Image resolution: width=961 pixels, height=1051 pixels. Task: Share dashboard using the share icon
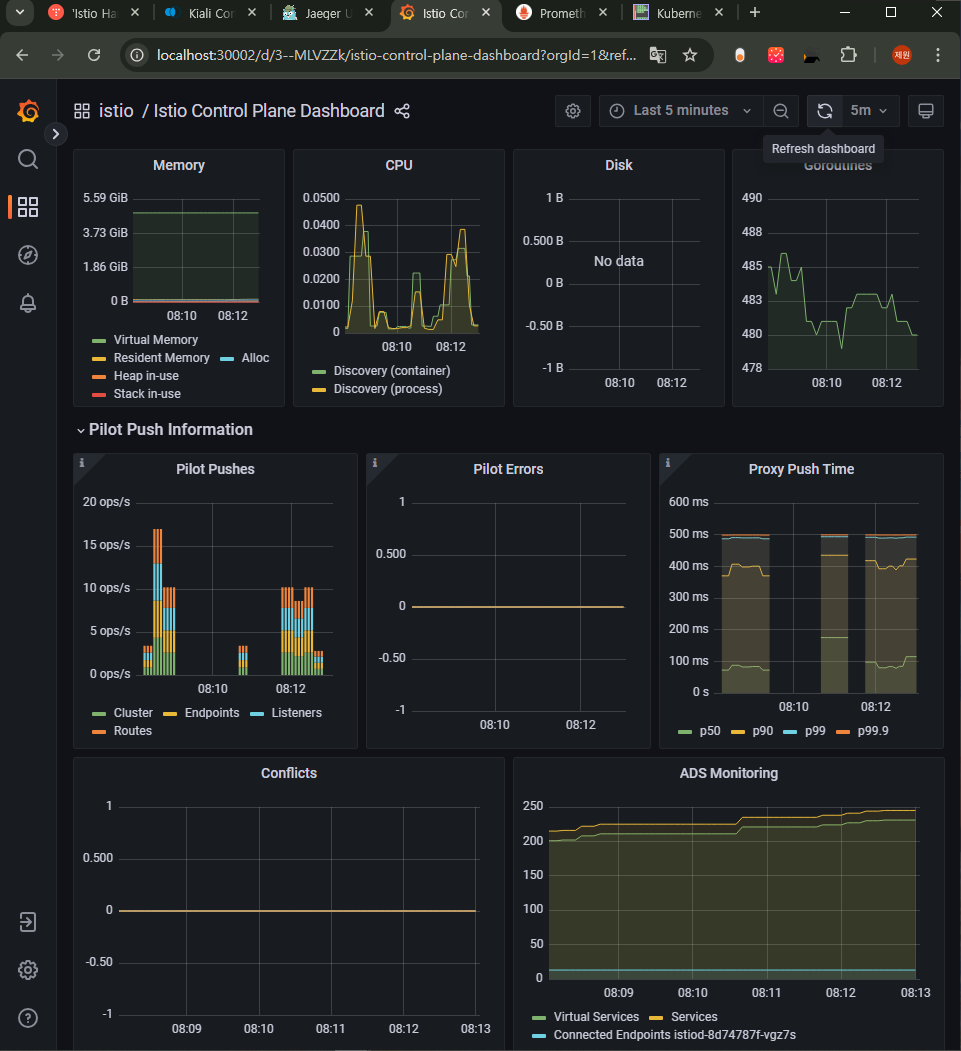[402, 111]
